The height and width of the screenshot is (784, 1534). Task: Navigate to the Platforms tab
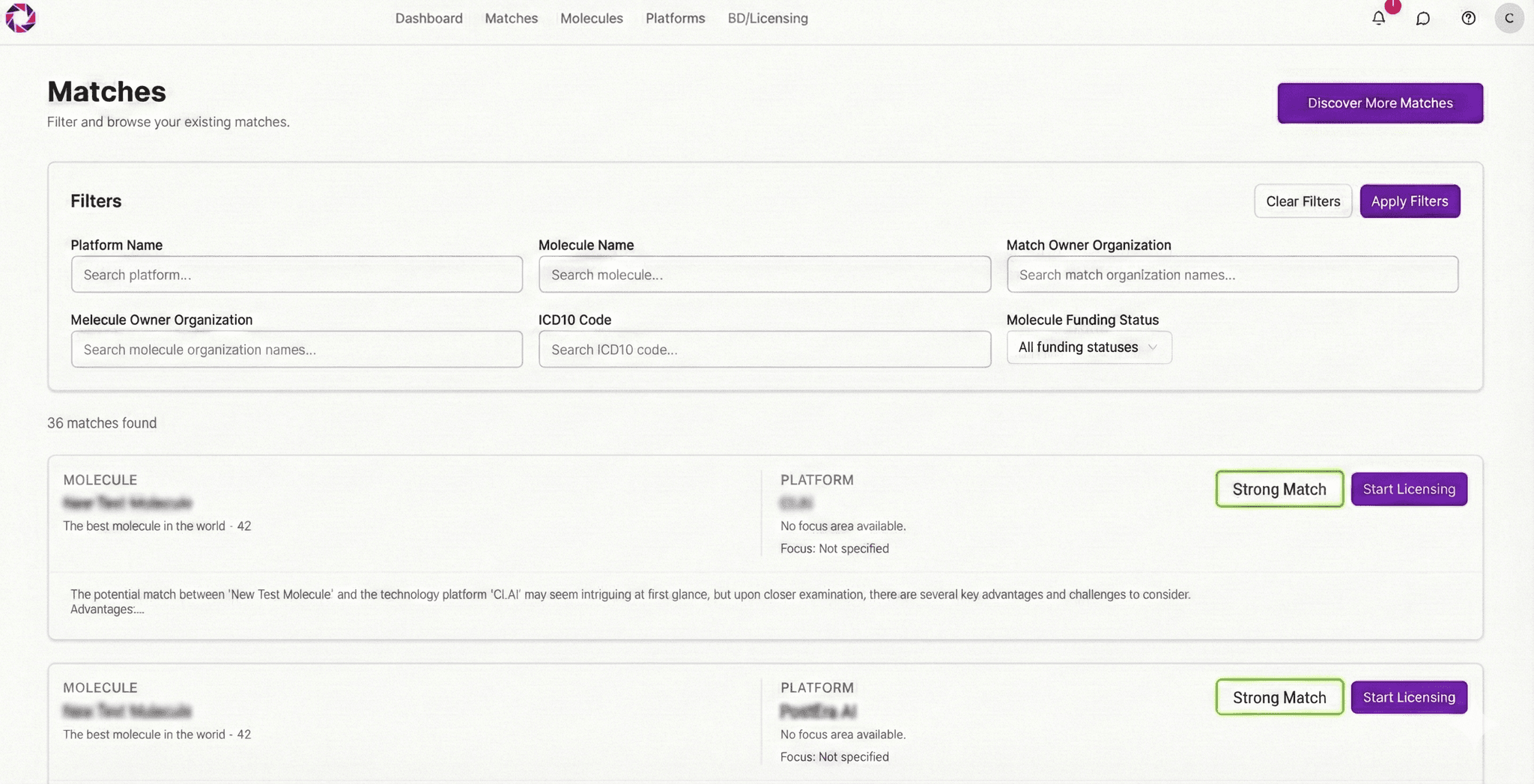[x=675, y=18]
